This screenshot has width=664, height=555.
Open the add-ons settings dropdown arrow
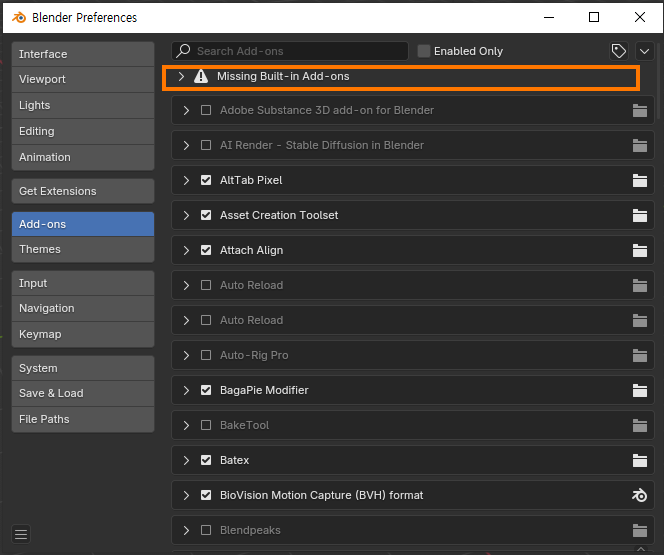(x=644, y=51)
